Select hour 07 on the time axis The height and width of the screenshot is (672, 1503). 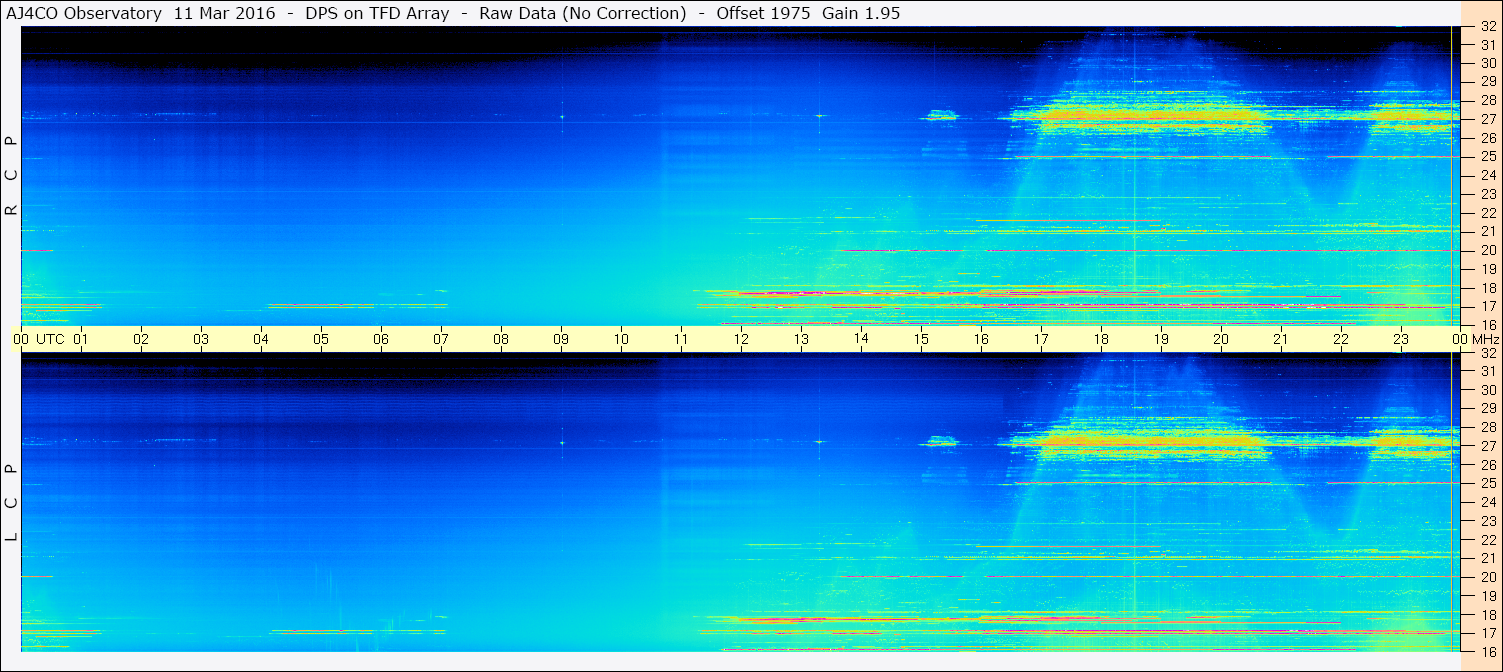(x=441, y=339)
